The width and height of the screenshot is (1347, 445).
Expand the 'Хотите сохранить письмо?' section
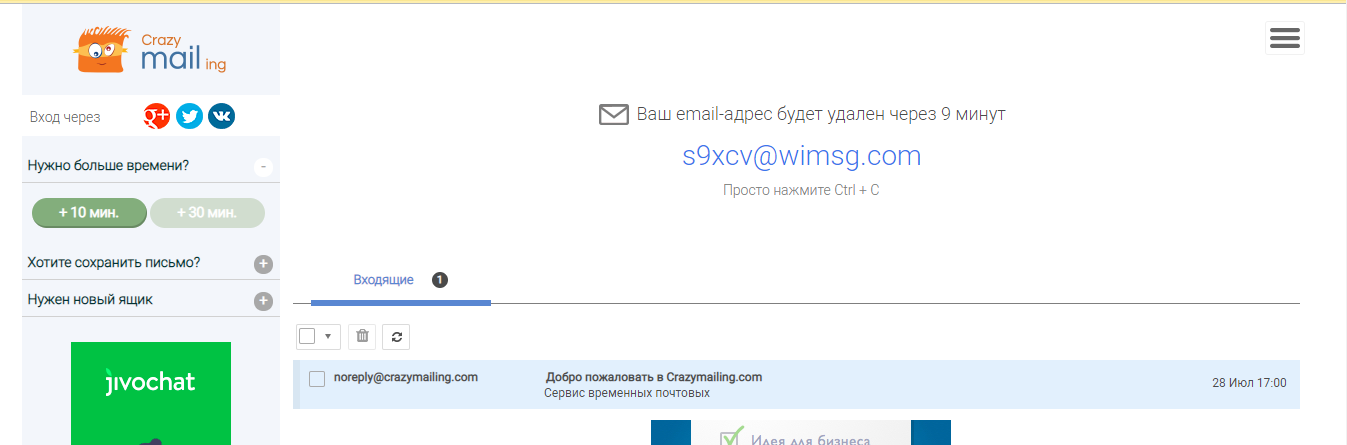(263, 264)
